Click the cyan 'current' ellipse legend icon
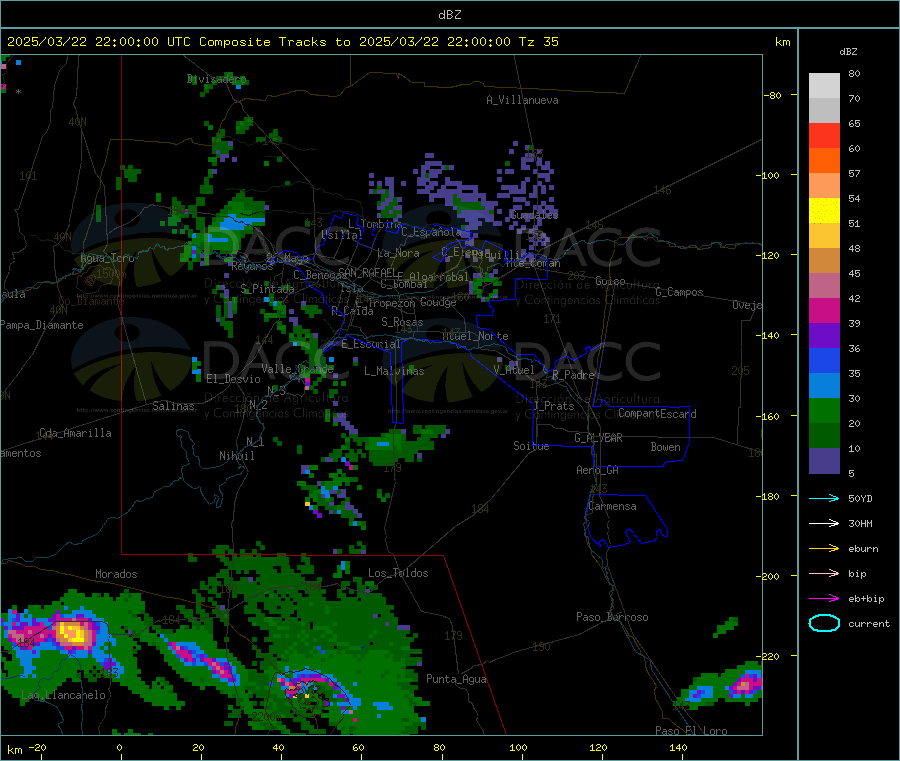 pyautogui.click(x=824, y=623)
